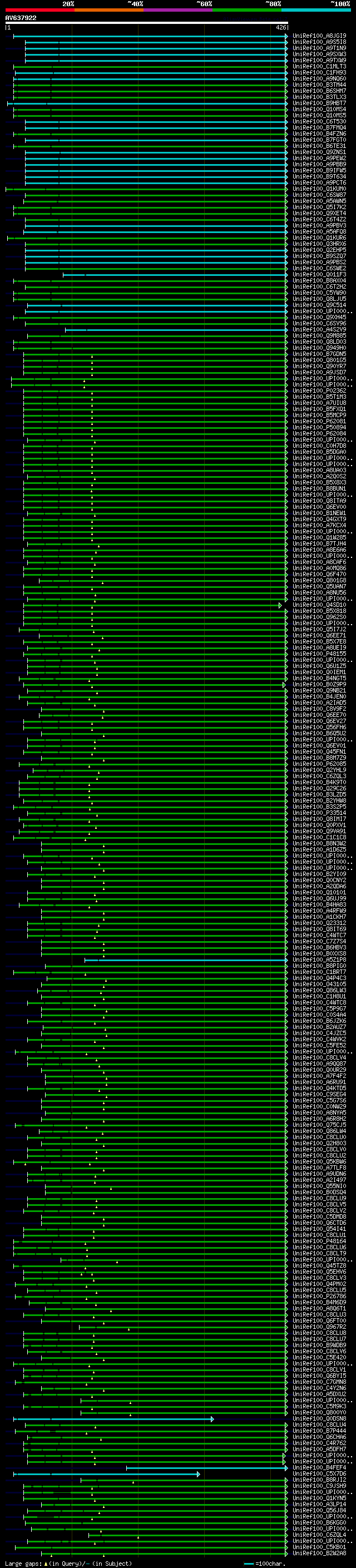This screenshot has height=1568, width=356.
Task: Select hit label UniRef100_B8AX04
Action: [319, 280]
